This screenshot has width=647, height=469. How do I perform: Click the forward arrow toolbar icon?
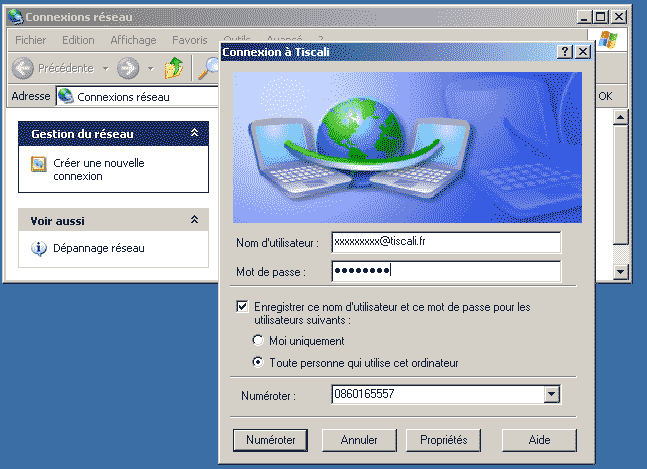128,68
